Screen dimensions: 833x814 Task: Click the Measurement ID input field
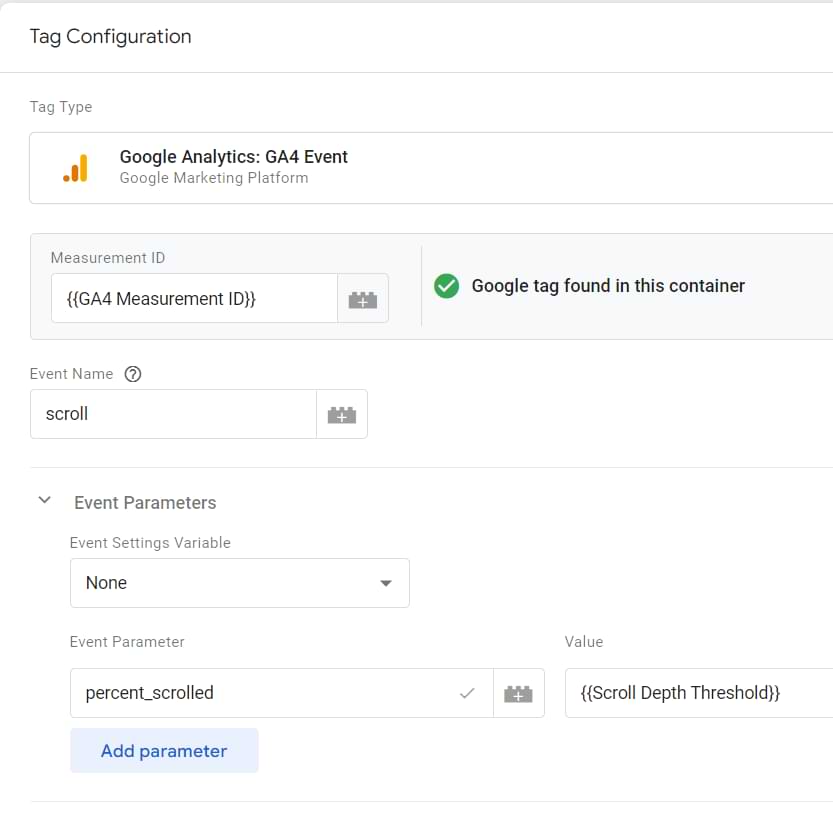pos(194,299)
